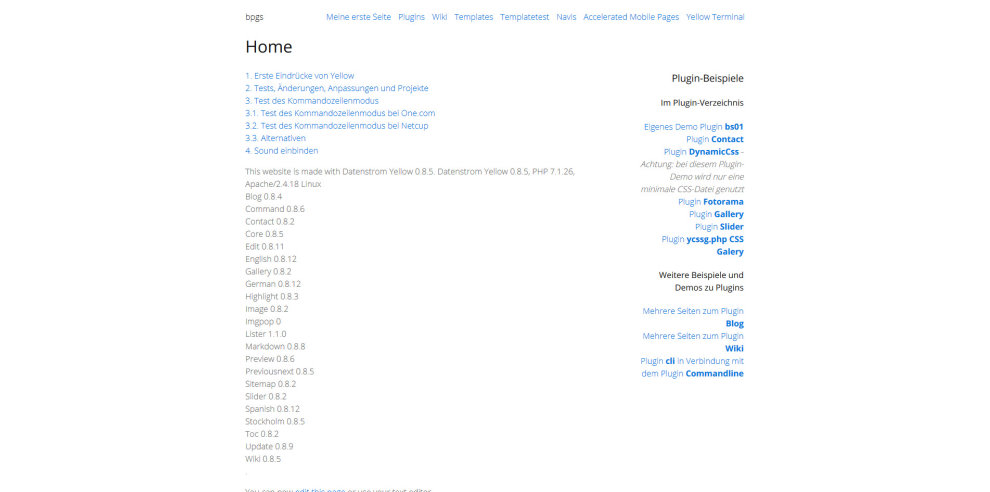Jump to Erste Eindrücke von Yellow
The height and width of the screenshot is (492, 990).
point(299,76)
